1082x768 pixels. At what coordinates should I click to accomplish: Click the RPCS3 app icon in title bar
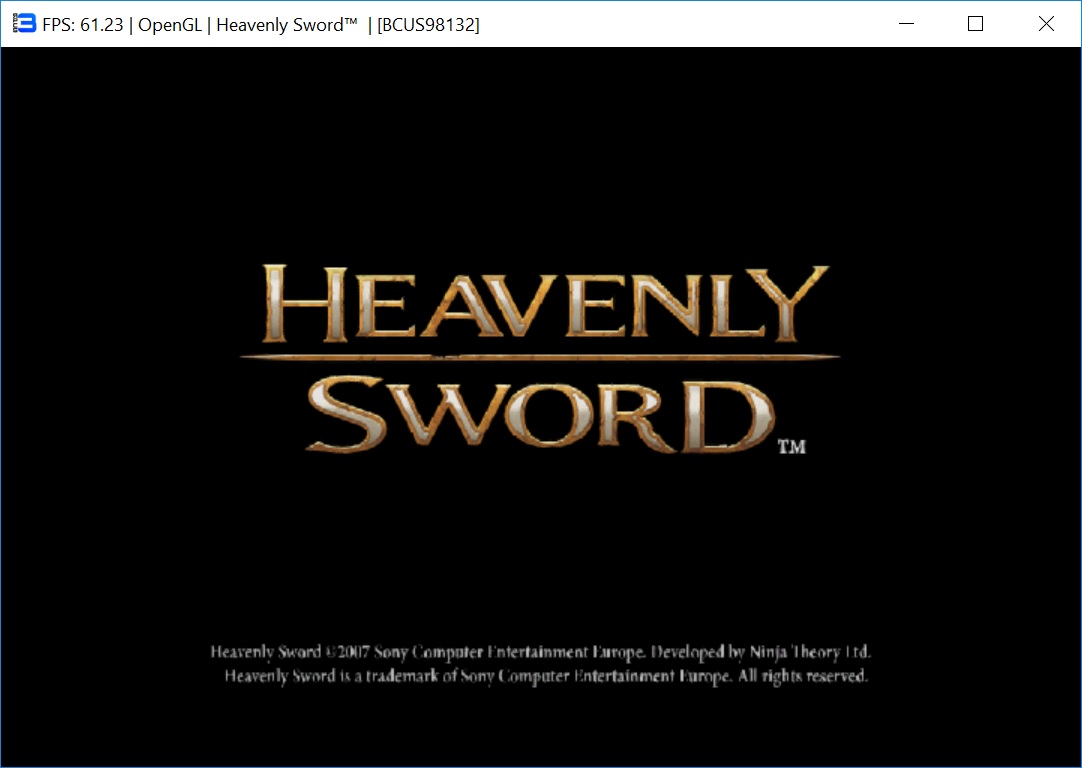(24, 23)
